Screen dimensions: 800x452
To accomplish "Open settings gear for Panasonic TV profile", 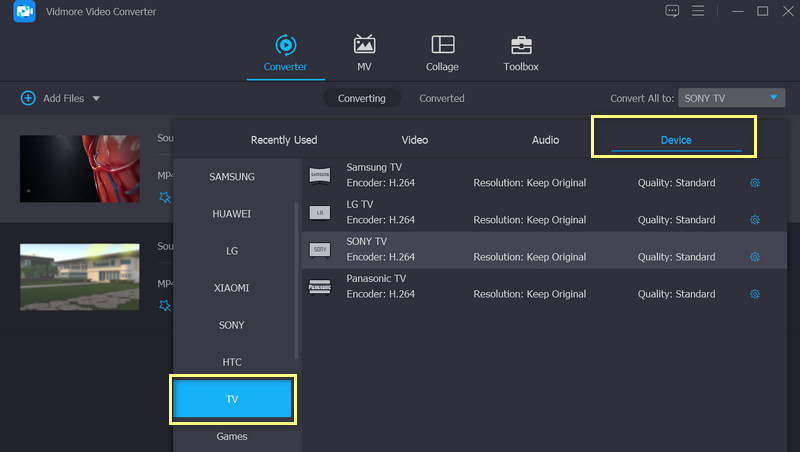I will click(755, 294).
